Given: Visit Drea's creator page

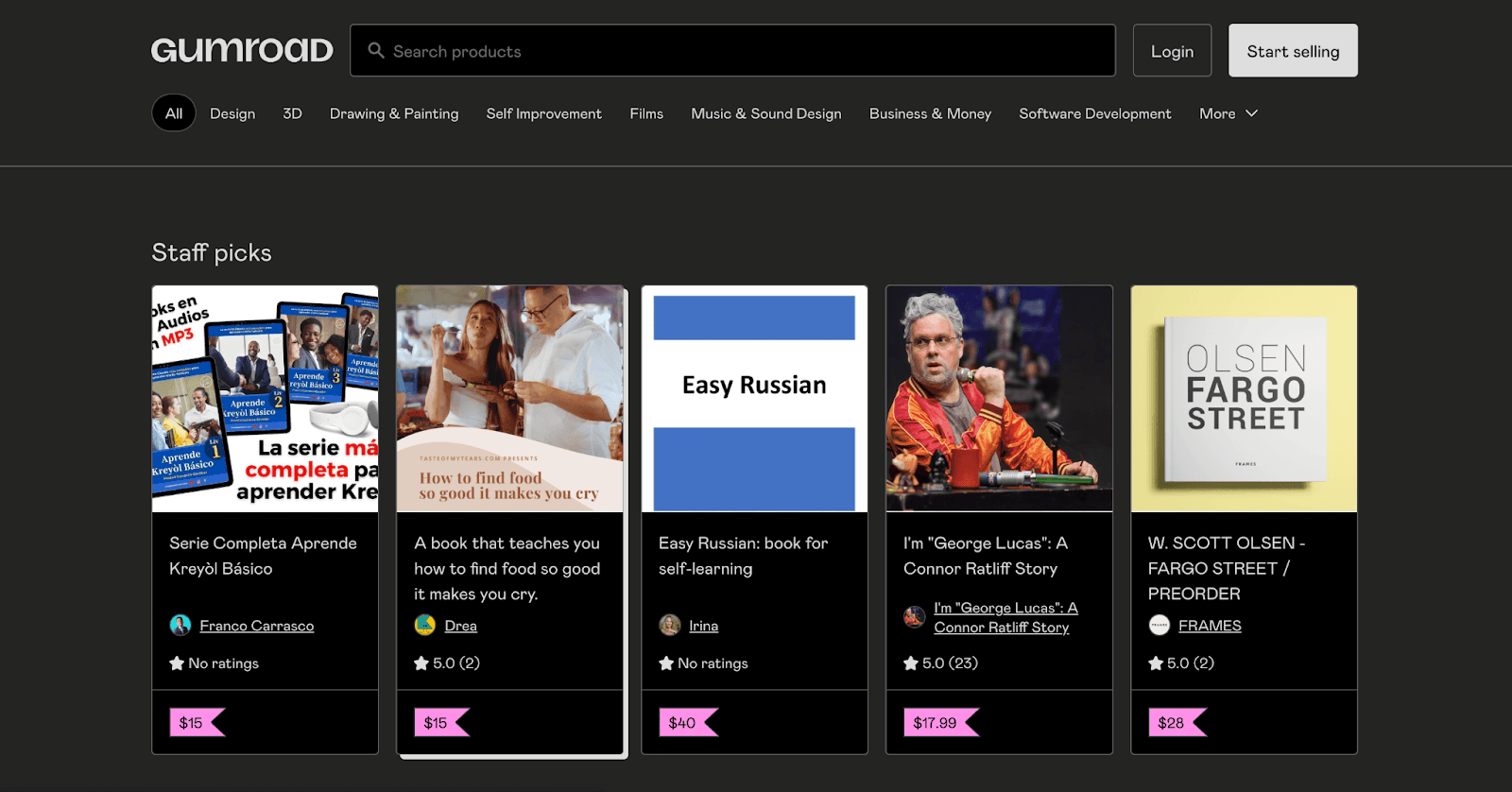Looking at the screenshot, I should (x=461, y=626).
